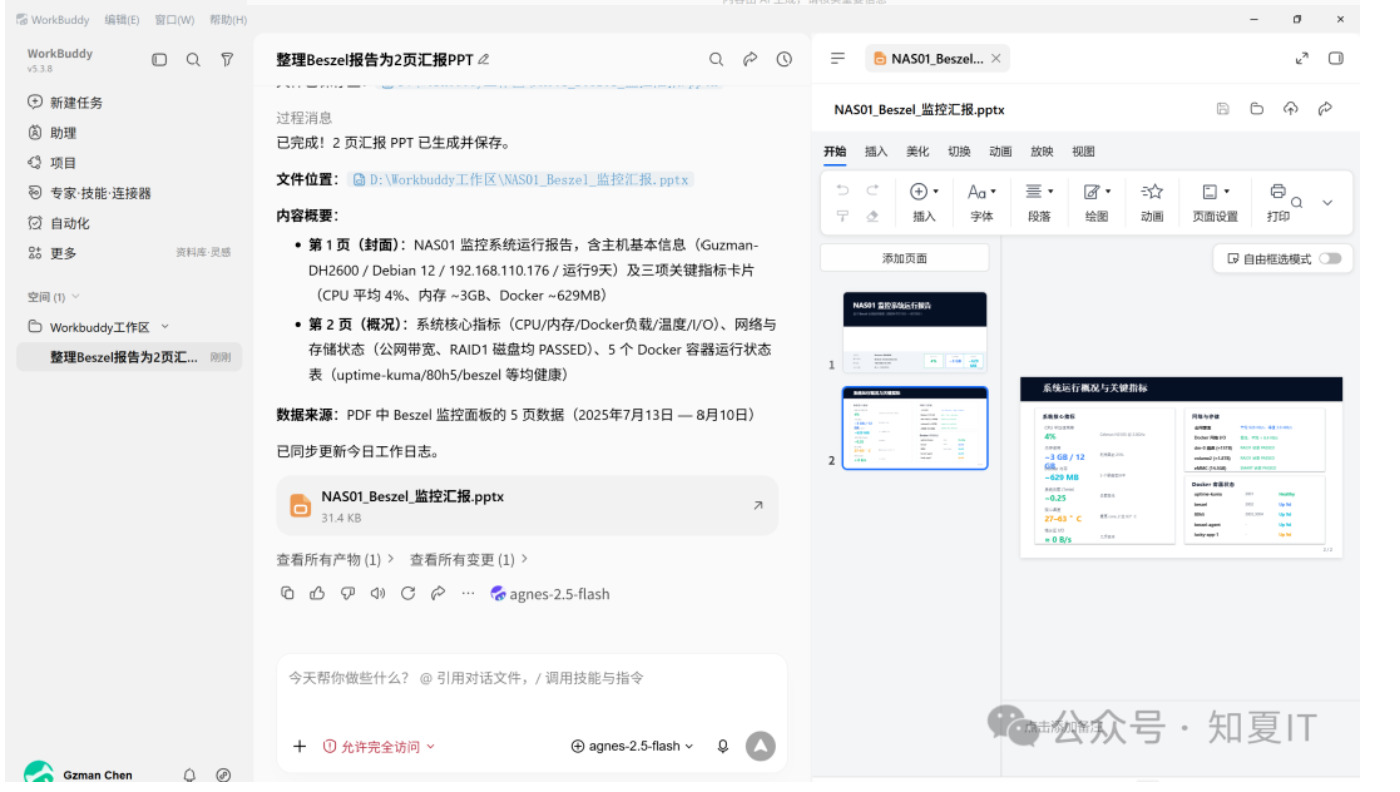Click the round icon right of the notification bell
Viewport: 1400px width, 792px height.
tap(223, 775)
